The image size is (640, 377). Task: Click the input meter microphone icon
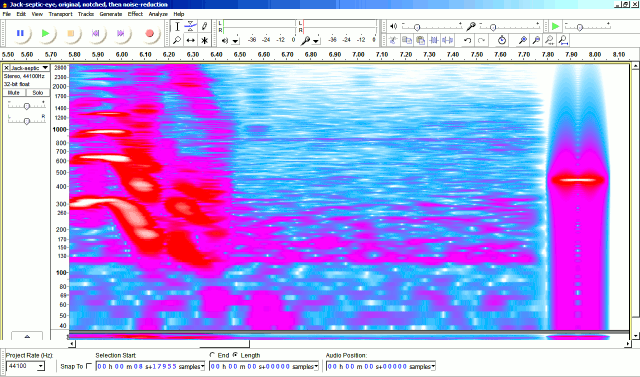305,40
